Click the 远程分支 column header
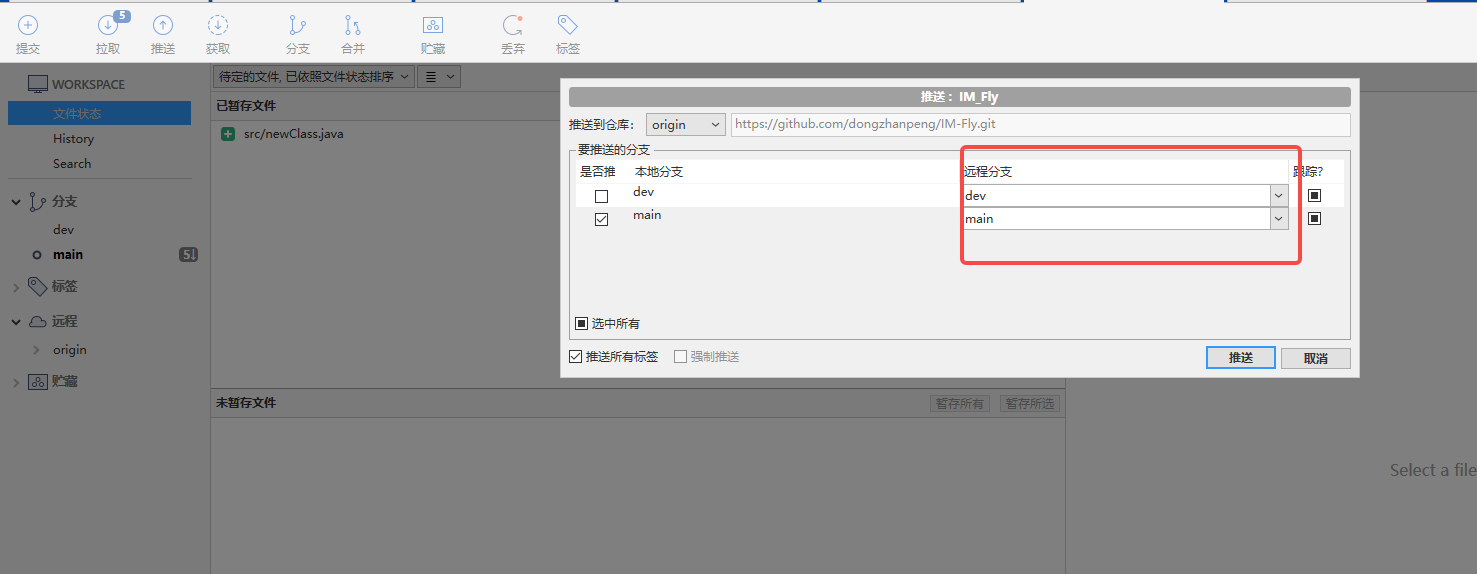This screenshot has width=1477, height=574. pyautogui.click(x=988, y=172)
